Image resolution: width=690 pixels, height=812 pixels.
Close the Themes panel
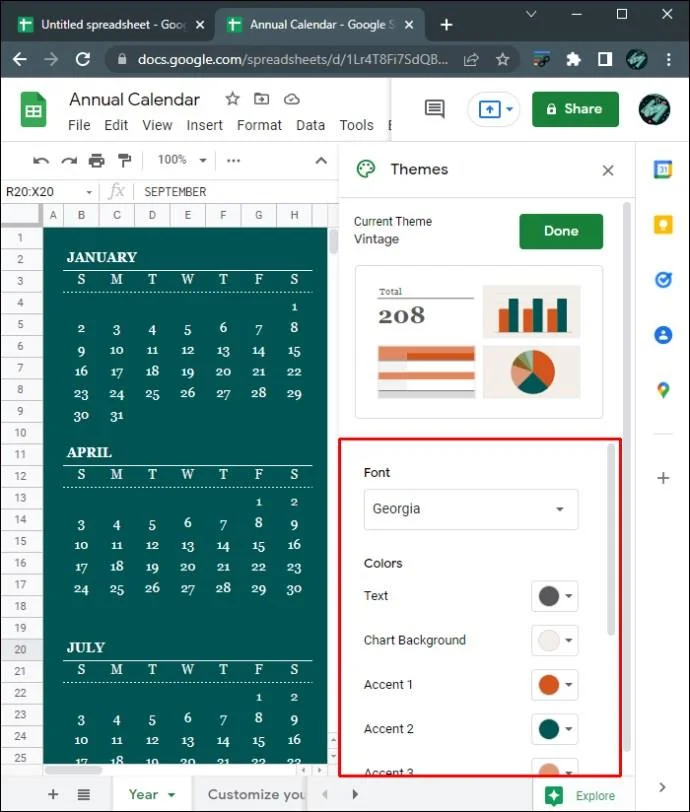608,170
